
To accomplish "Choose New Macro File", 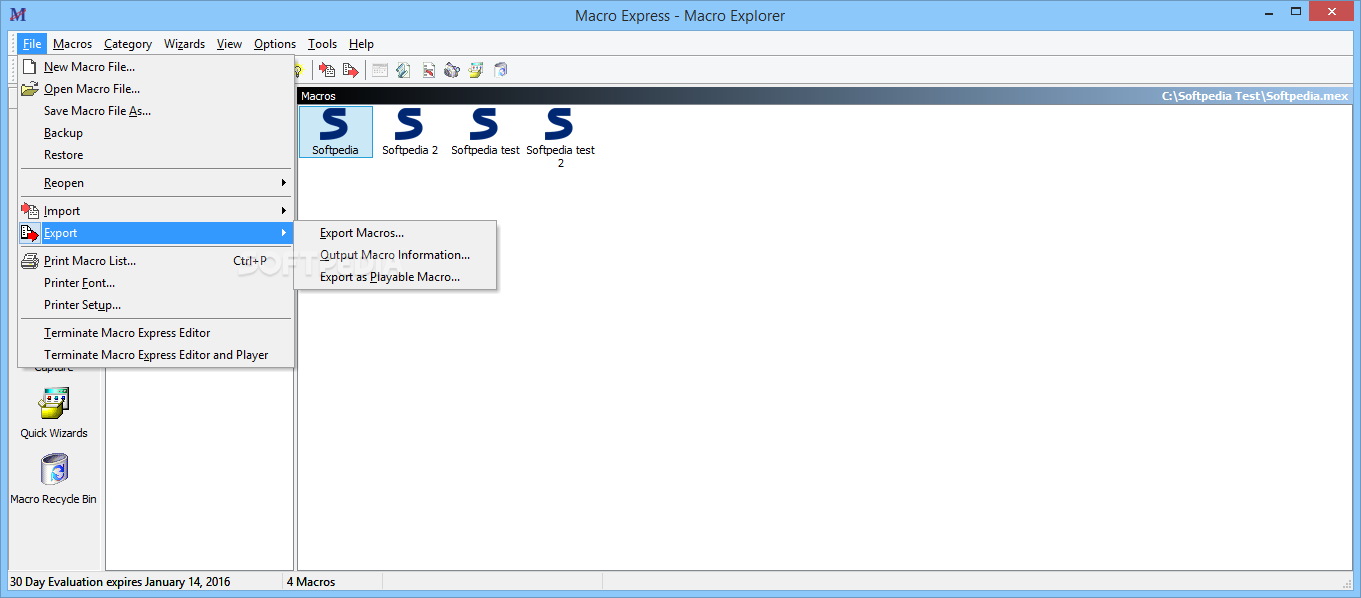I will tap(155, 67).
